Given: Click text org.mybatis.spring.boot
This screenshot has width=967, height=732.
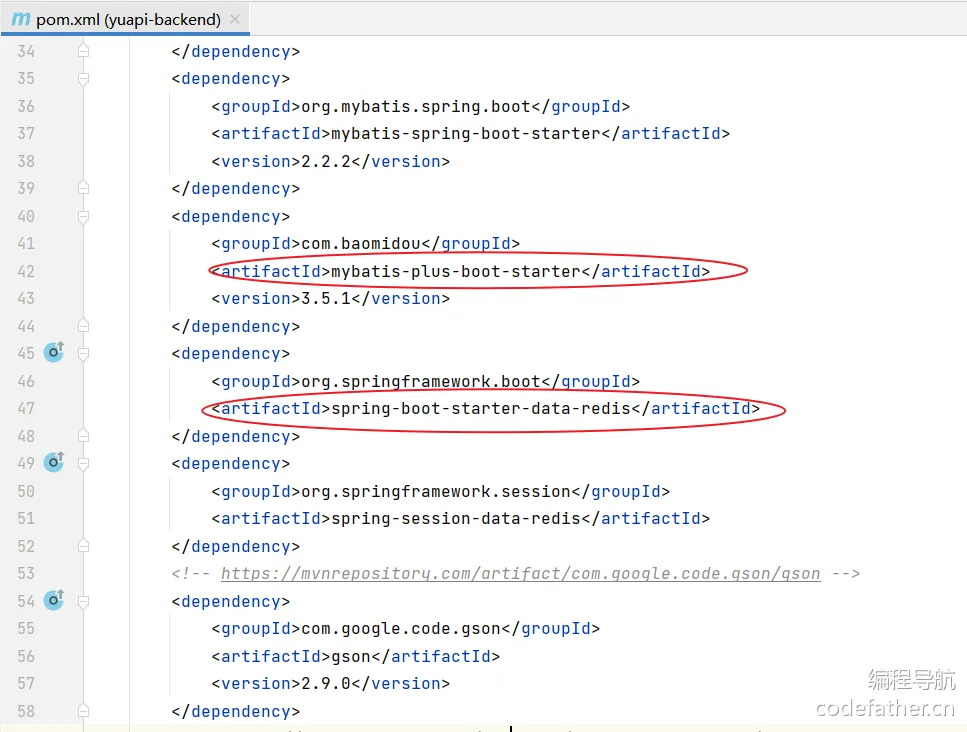Looking at the screenshot, I should tap(416, 106).
